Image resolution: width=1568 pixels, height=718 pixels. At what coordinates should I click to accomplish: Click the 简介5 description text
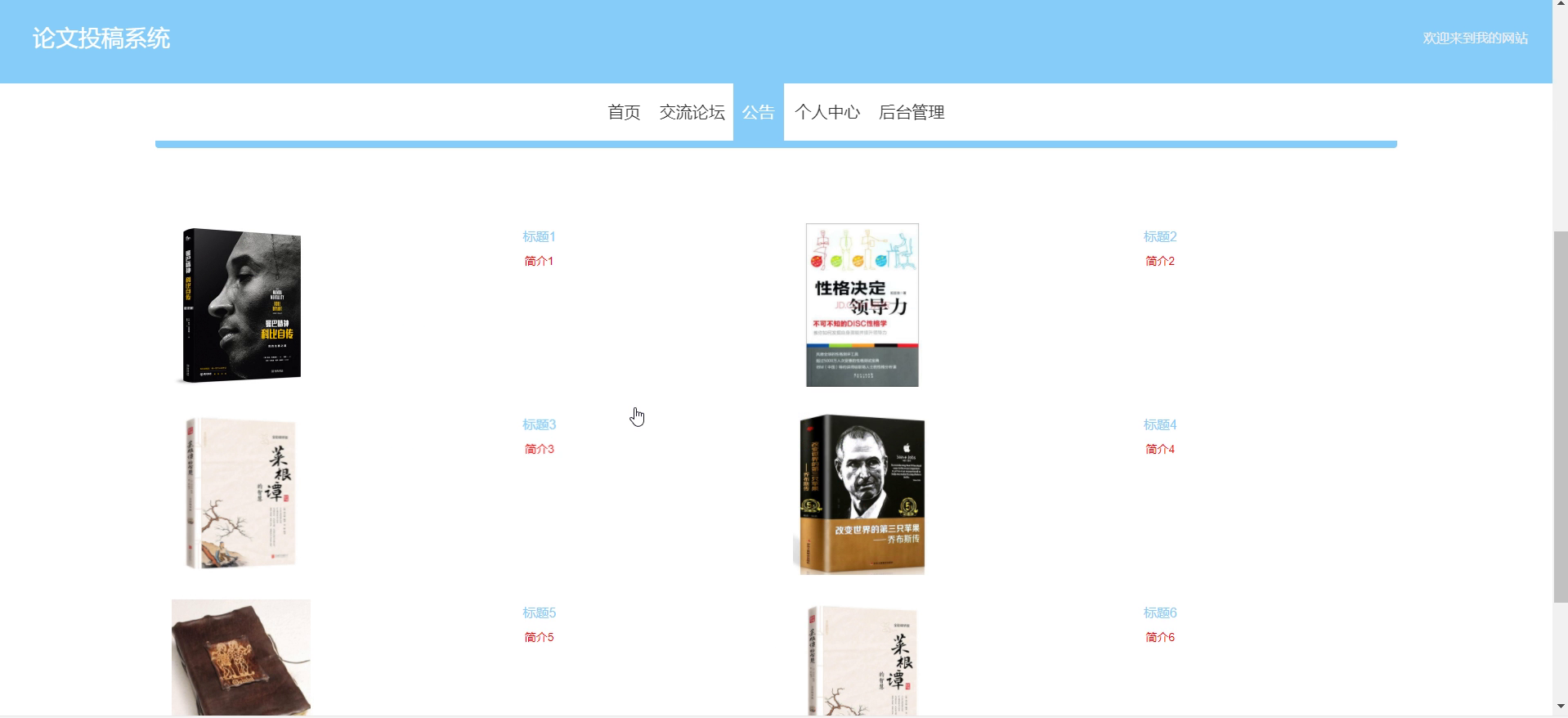[539, 637]
